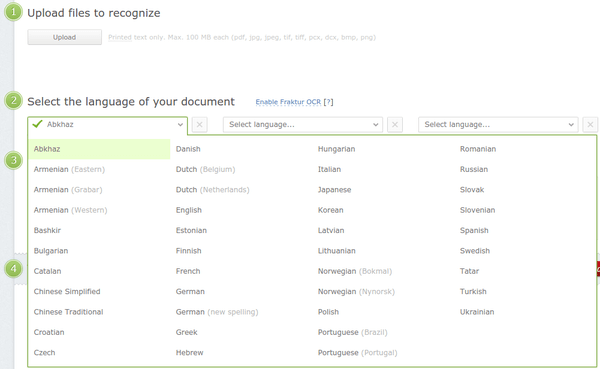The width and height of the screenshot is (600, 369).
Task: Select Ukrainian language
Action: pos(477,312)
